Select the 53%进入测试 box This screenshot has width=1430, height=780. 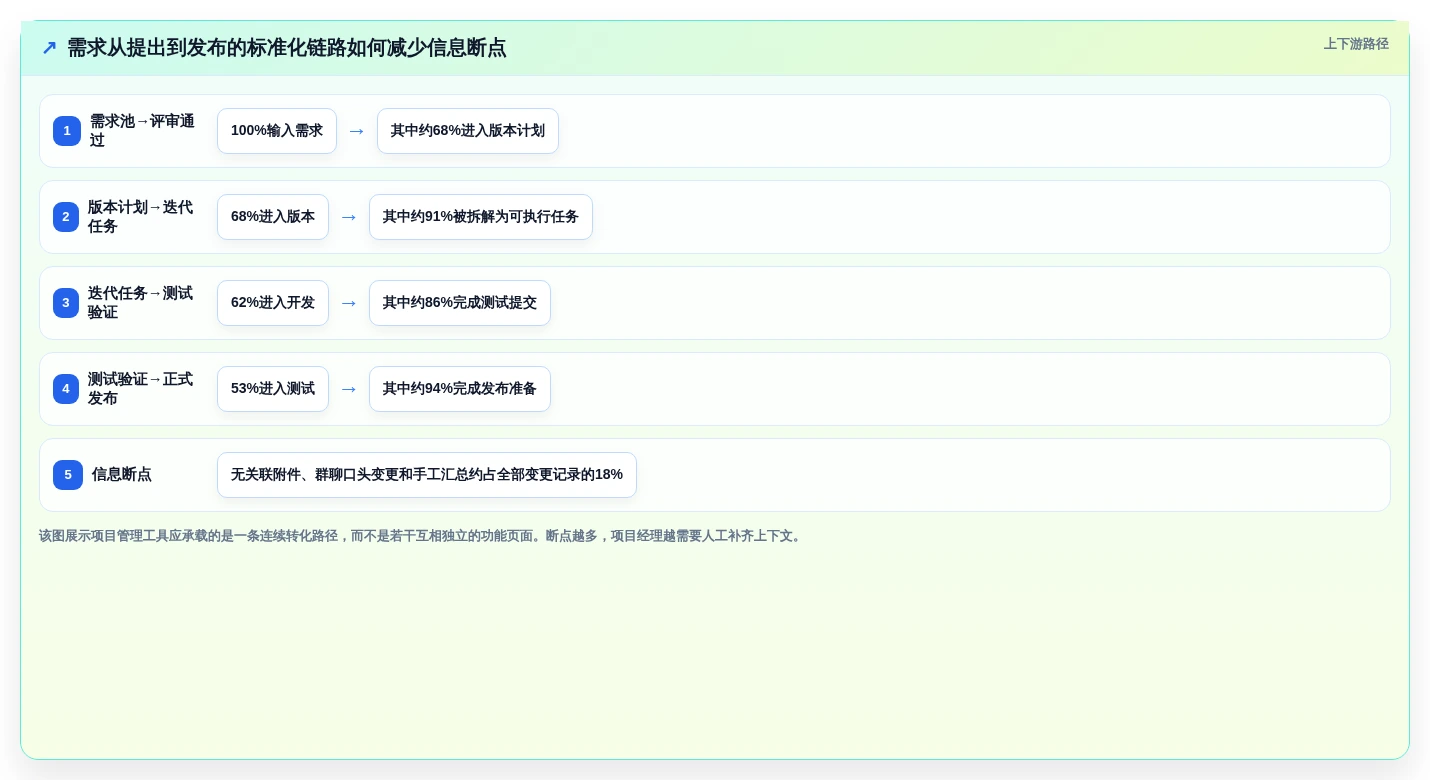point(273,389)
